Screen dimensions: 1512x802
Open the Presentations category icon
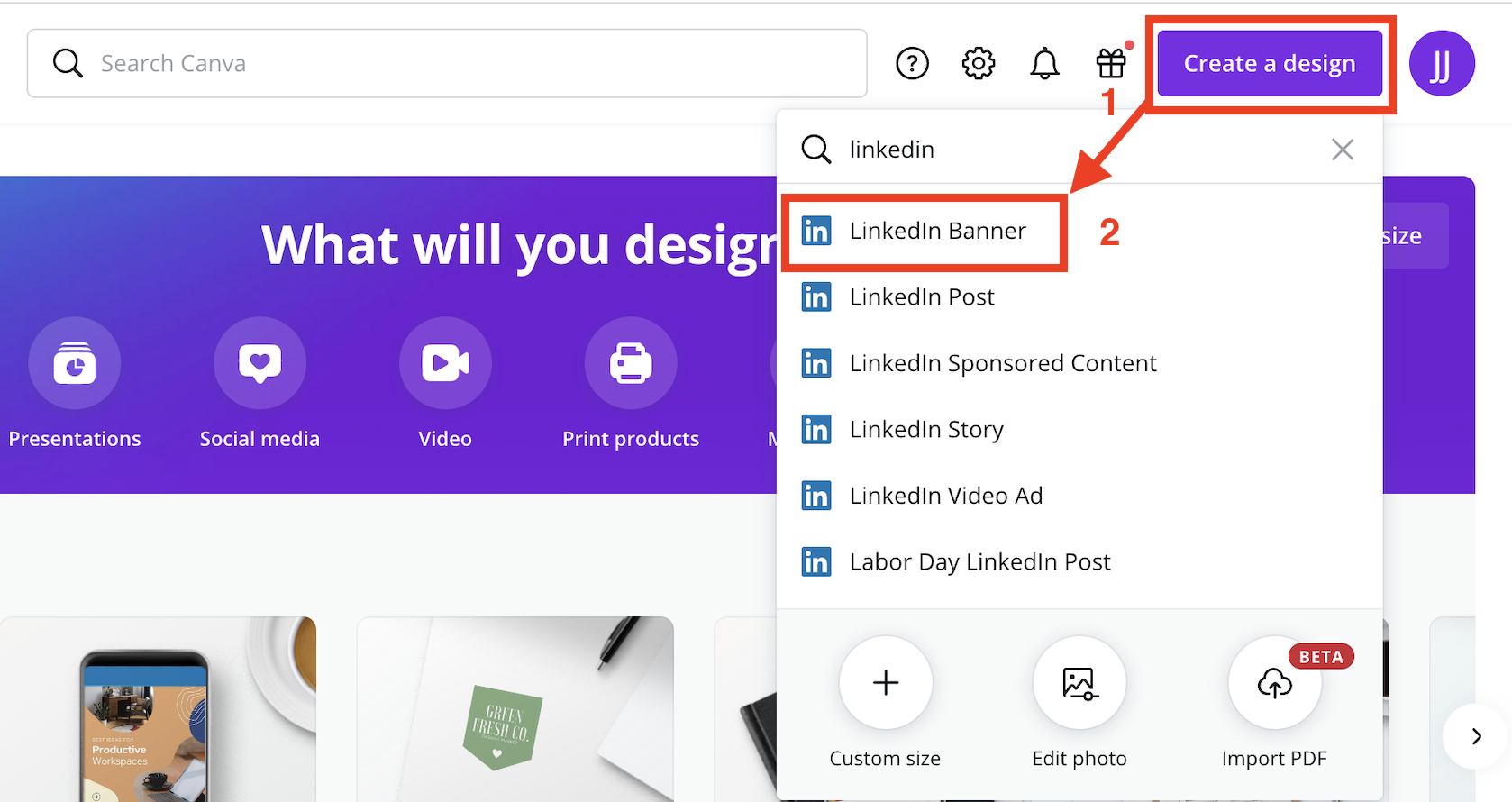click(75, 363)
